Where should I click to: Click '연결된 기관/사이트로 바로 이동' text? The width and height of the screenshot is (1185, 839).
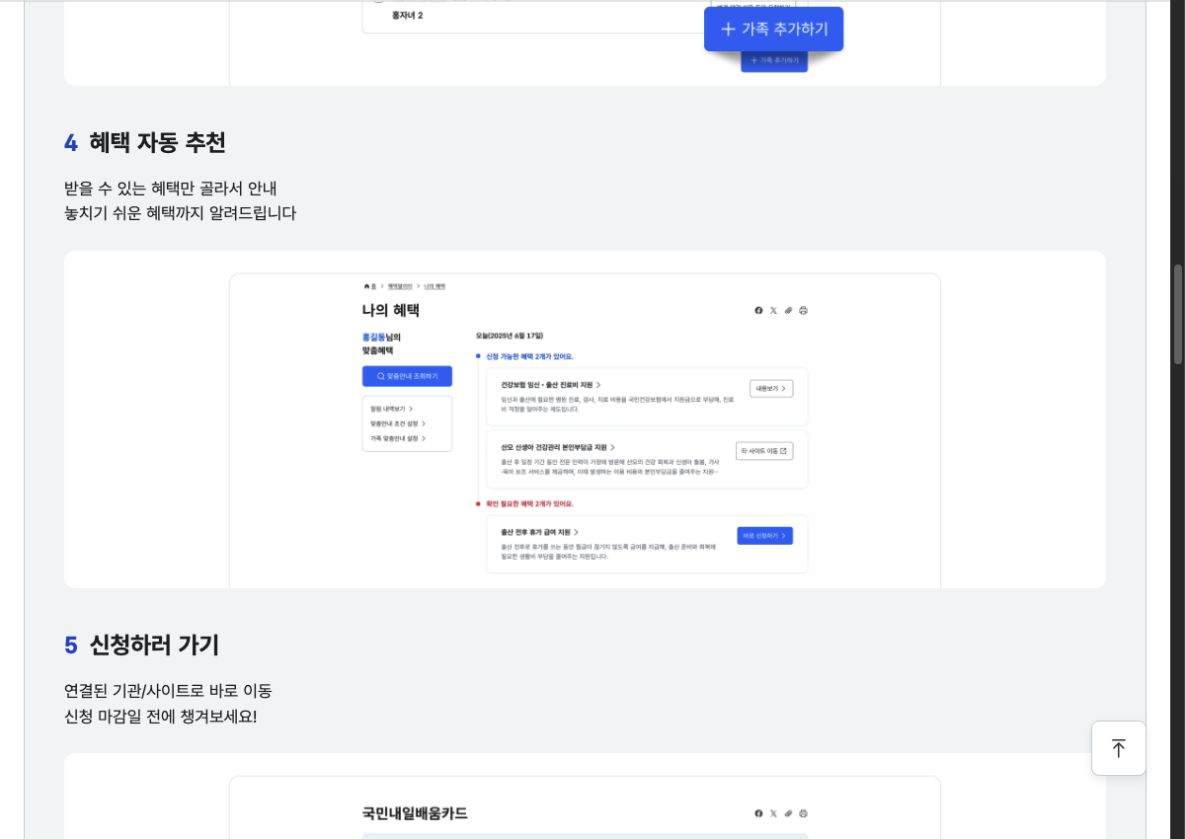168,691
